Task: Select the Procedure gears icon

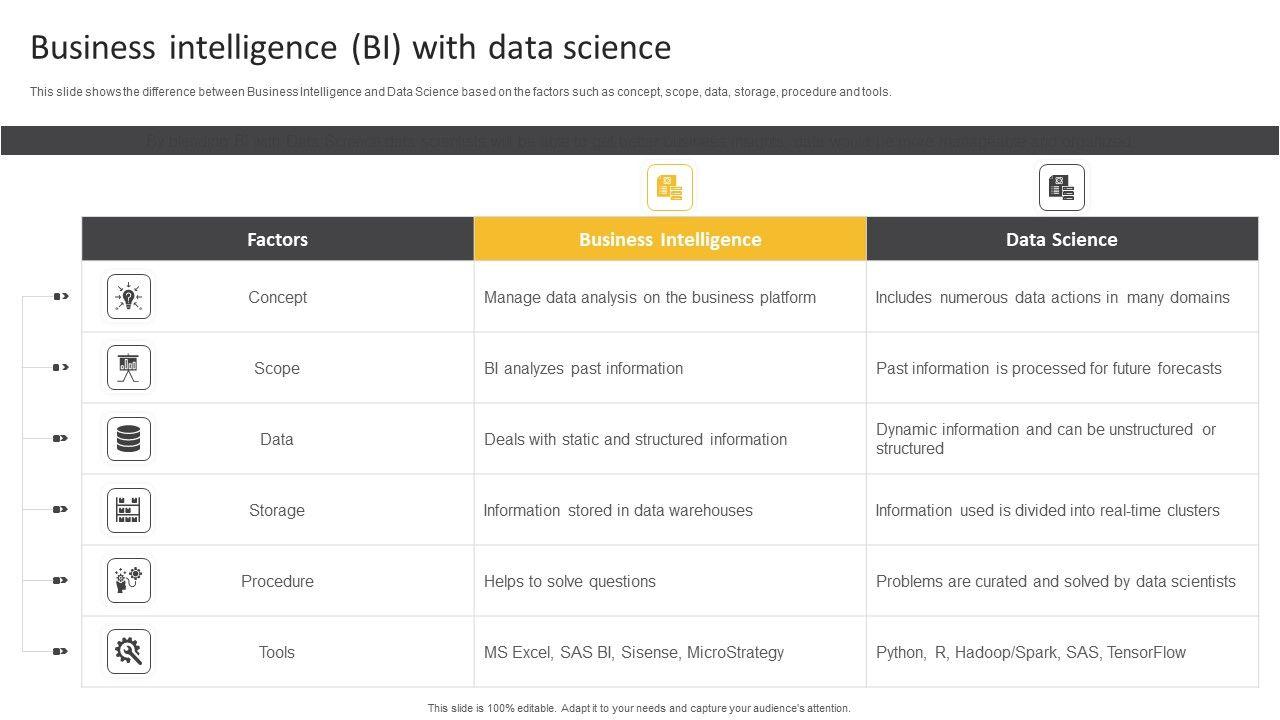Action: click(x=129, y=581)
